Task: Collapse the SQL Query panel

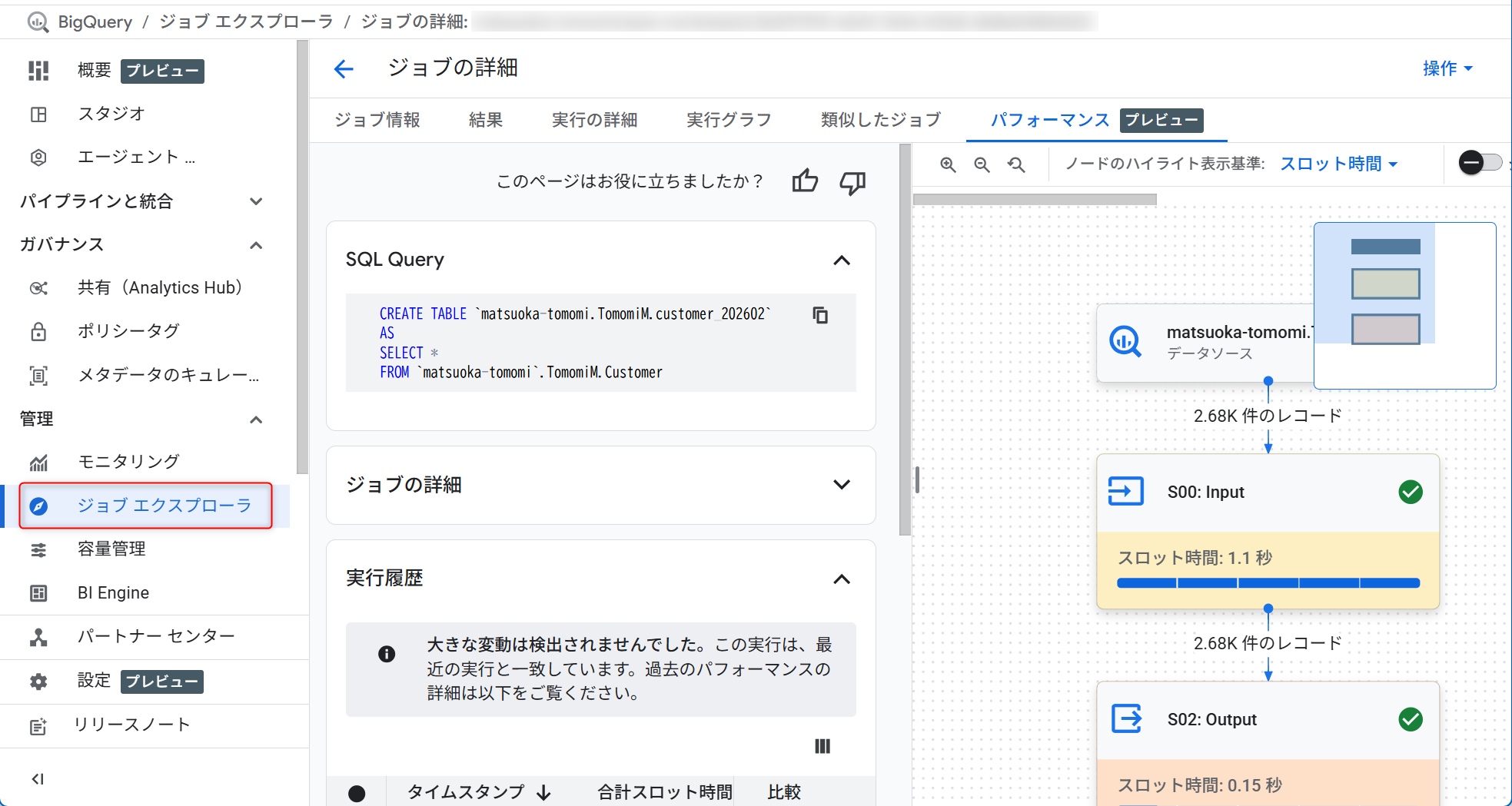Action: click(x=842, y=260)
